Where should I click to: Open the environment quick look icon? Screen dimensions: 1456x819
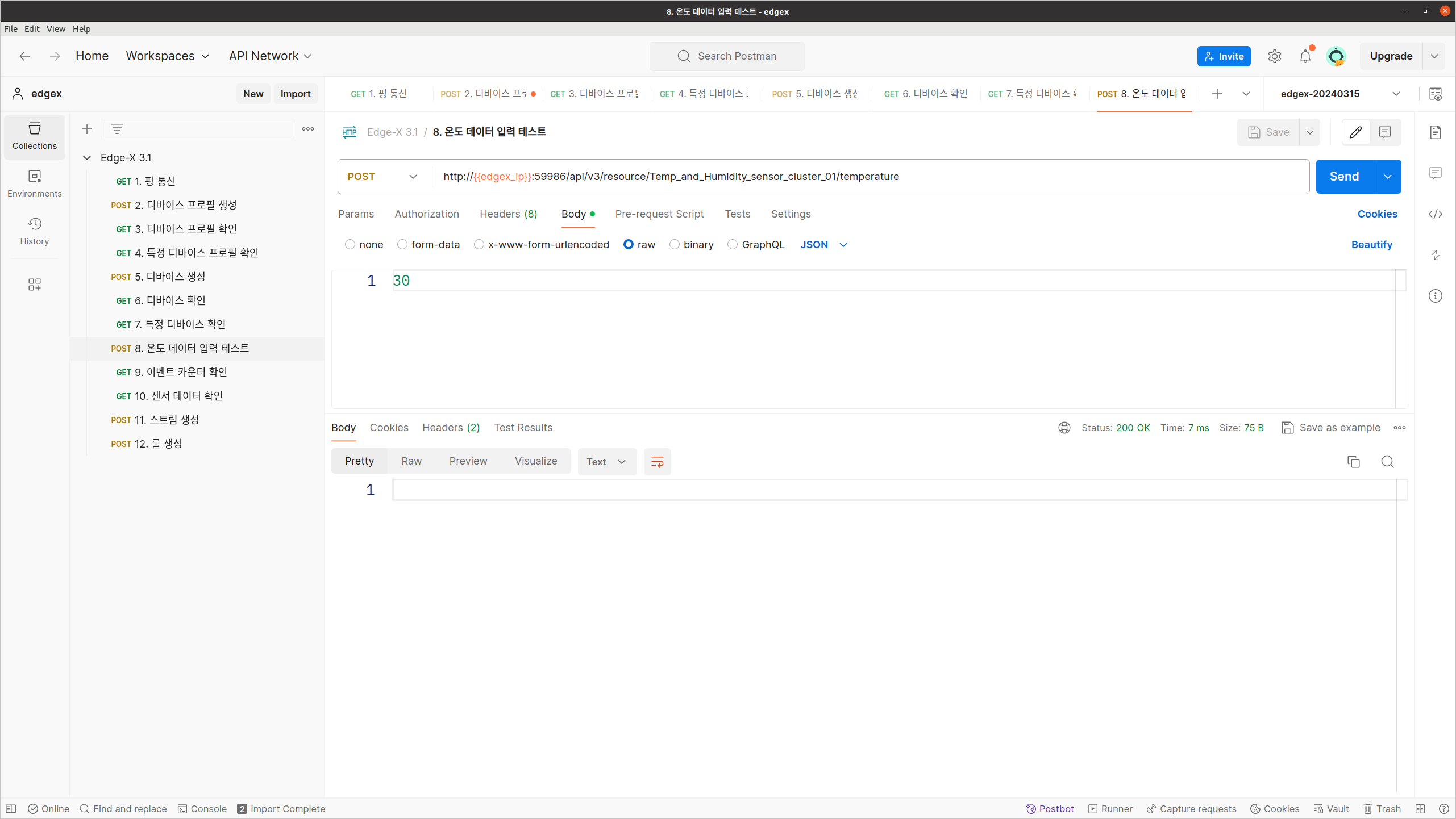click(1436, 94)
